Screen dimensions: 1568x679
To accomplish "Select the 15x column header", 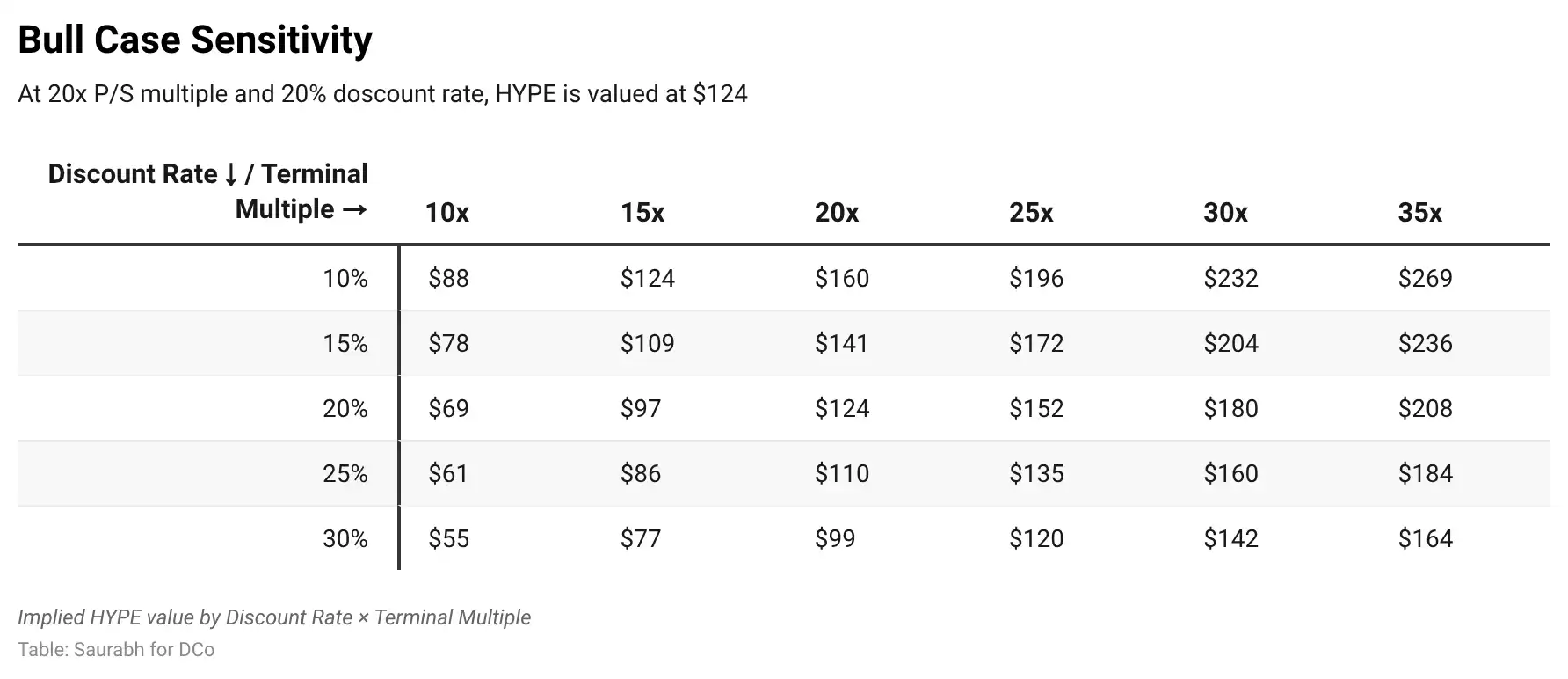I will (x=642, y=213).
